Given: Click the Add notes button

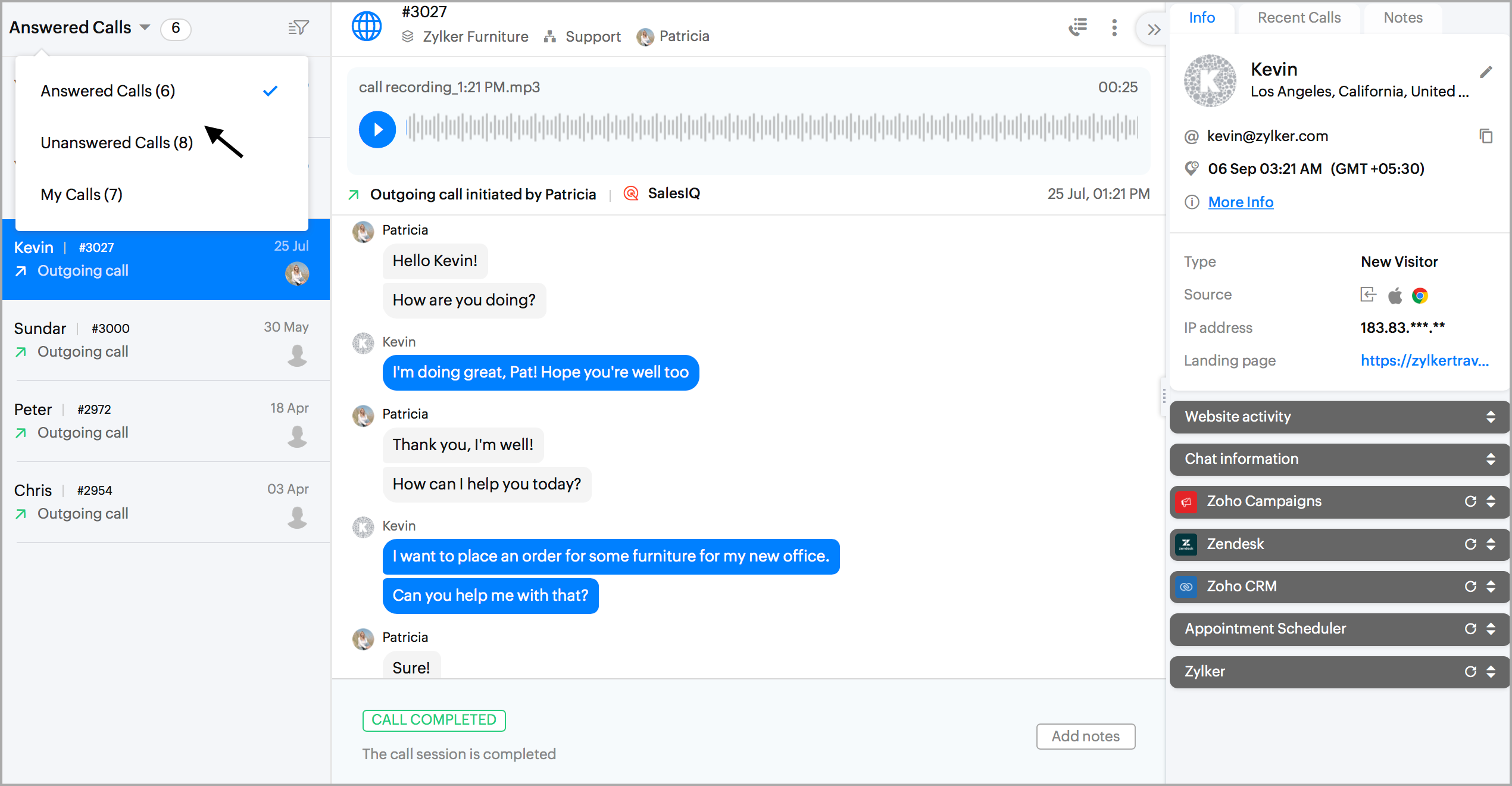Looking at the screenshot, I should click(x=1085, y=737).
